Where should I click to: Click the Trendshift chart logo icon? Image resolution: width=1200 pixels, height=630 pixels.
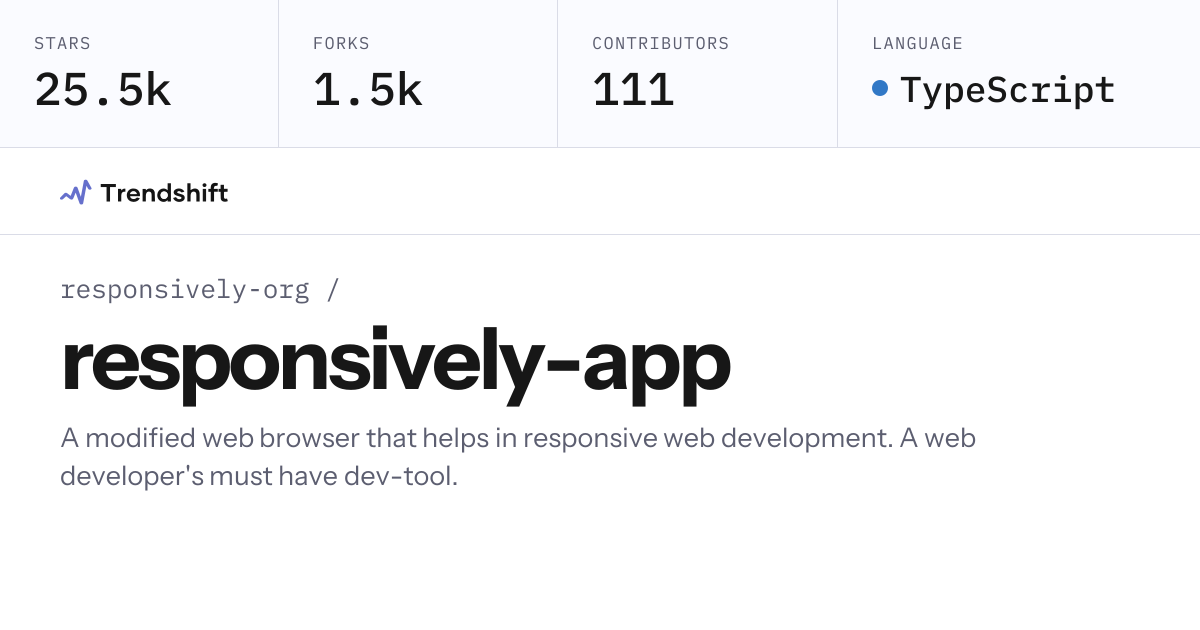[x=75, y=192]
